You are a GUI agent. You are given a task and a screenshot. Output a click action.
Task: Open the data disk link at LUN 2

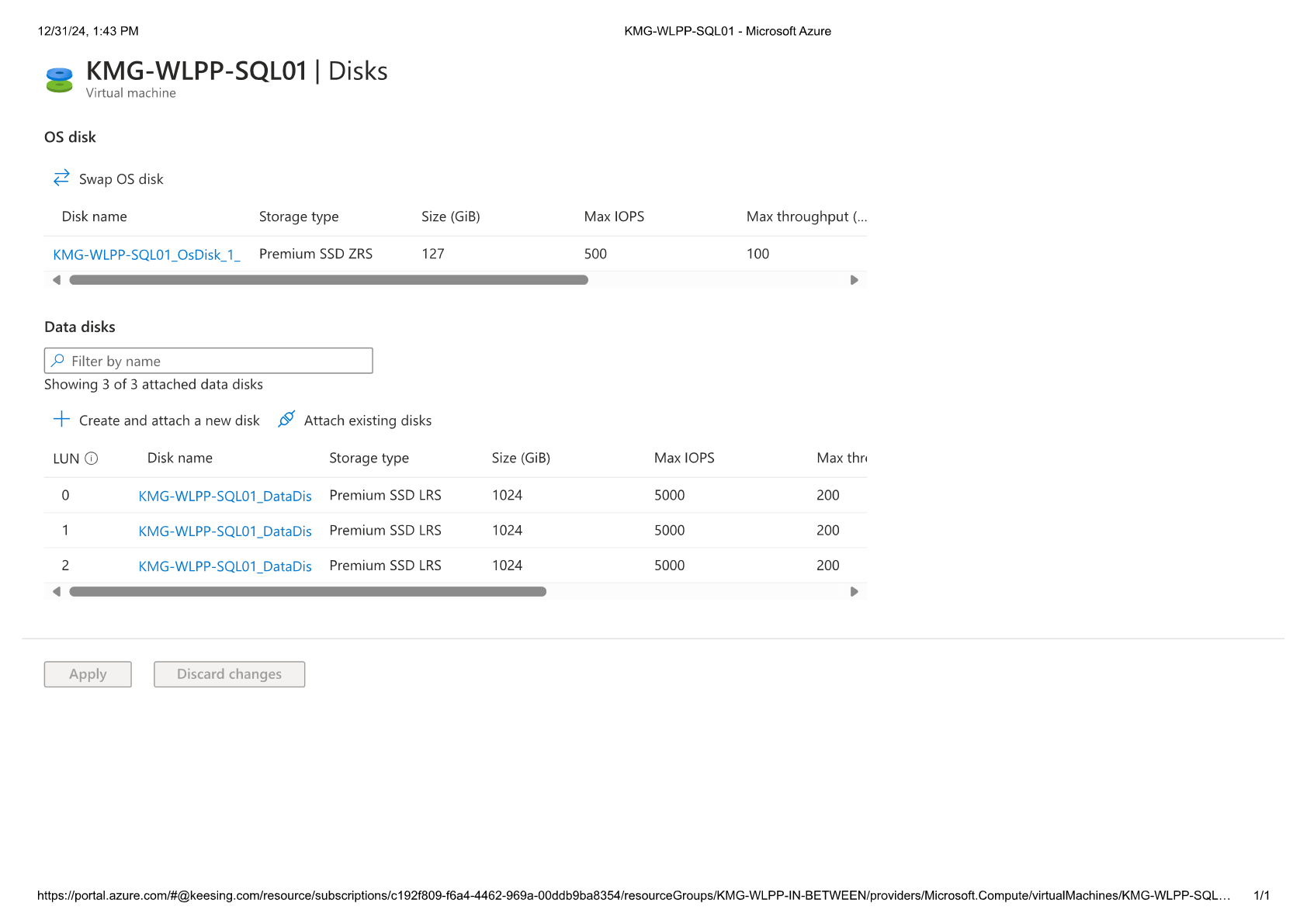[225, 566]
